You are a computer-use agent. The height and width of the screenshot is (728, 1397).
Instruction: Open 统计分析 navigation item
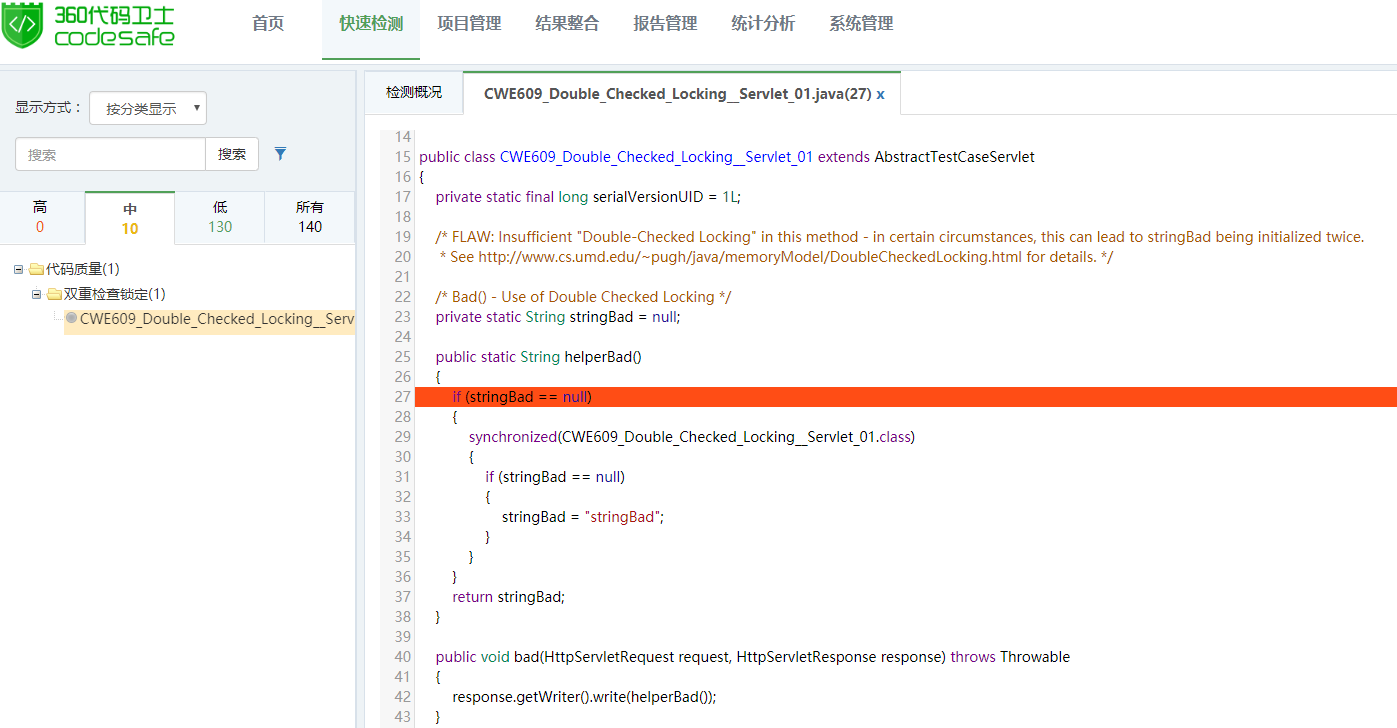coord(763,24)
